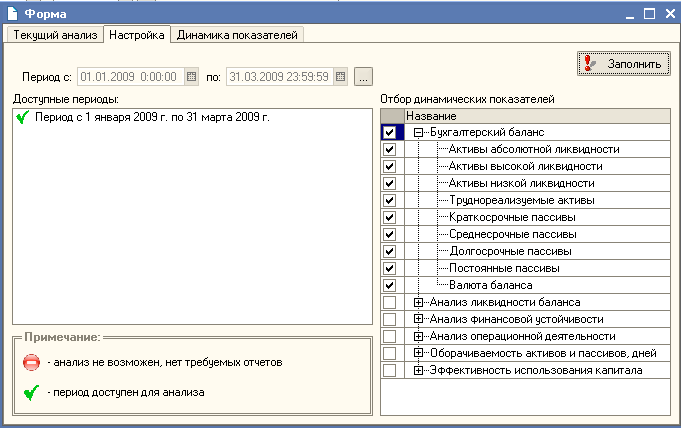Select Постоянные пассивы row text
This screenshot has height=428, width=681.
pyautogui.click(x=504, y=268)
